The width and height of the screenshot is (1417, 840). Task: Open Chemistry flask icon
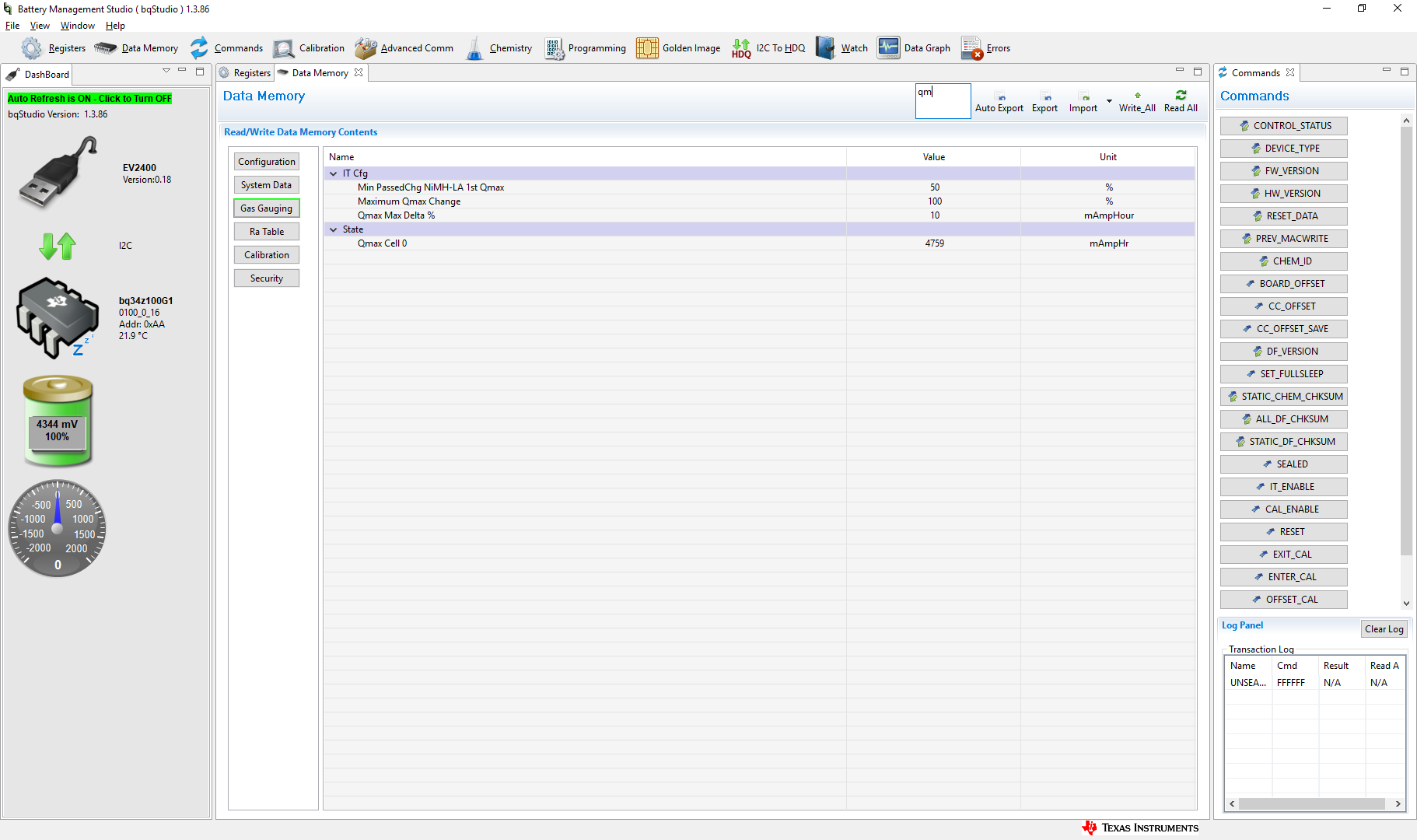pyautogui.click(x=474, y=48)
